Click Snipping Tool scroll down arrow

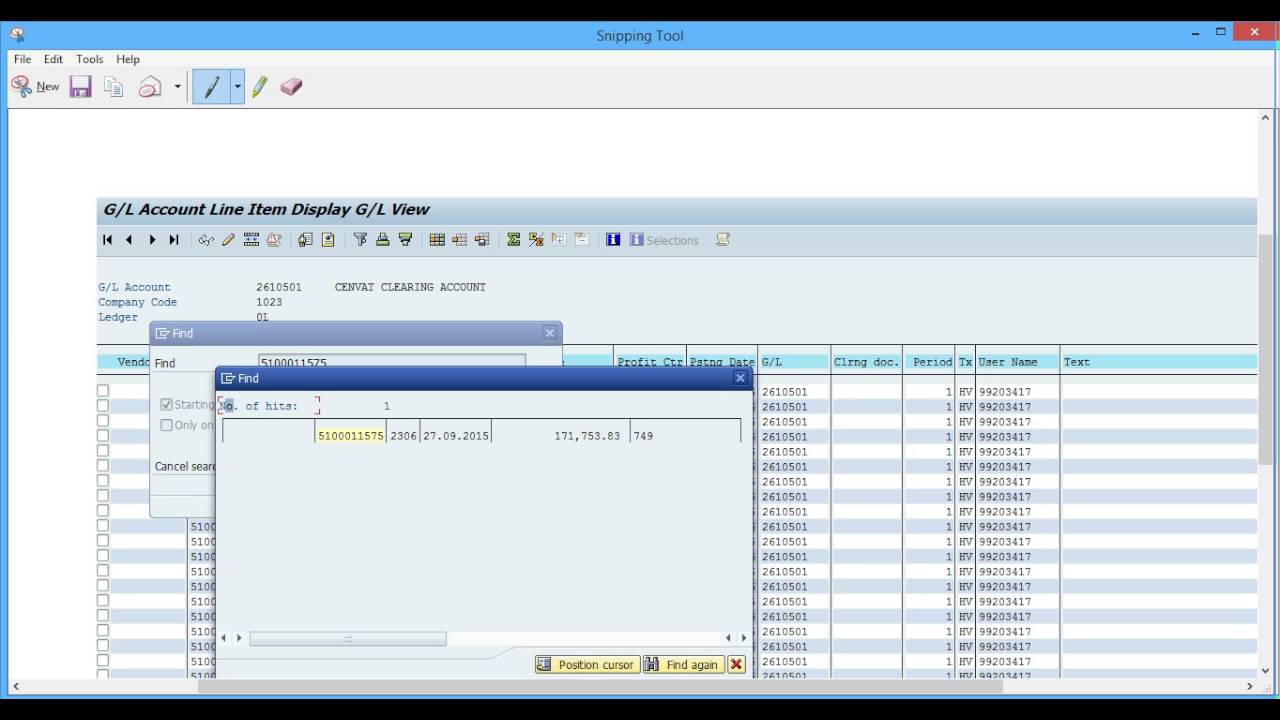[x=1265, y=671]
